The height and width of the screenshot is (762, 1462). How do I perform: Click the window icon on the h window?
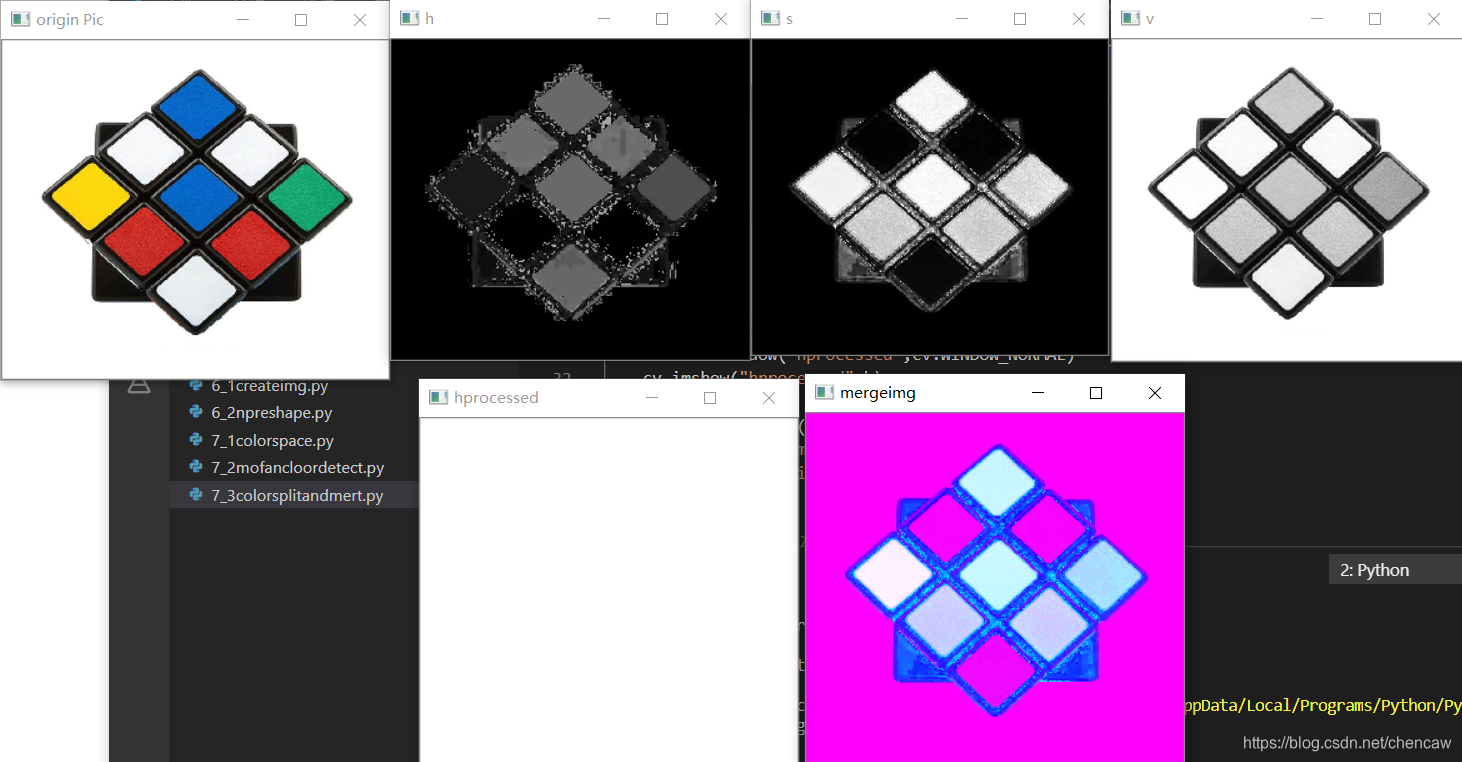click(x=406, y=17)
